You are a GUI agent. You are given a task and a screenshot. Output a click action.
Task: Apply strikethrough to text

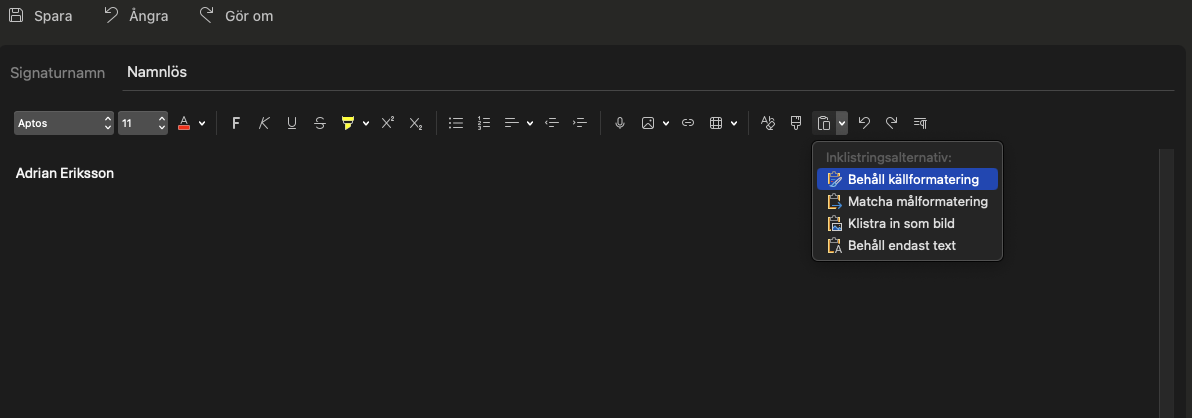click(320, 123)
